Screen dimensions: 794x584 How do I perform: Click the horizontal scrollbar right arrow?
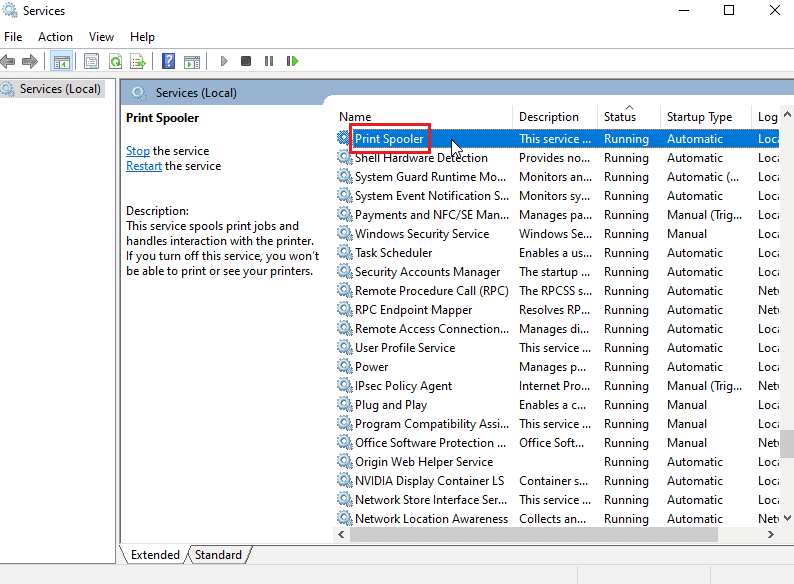click(771, 534)
